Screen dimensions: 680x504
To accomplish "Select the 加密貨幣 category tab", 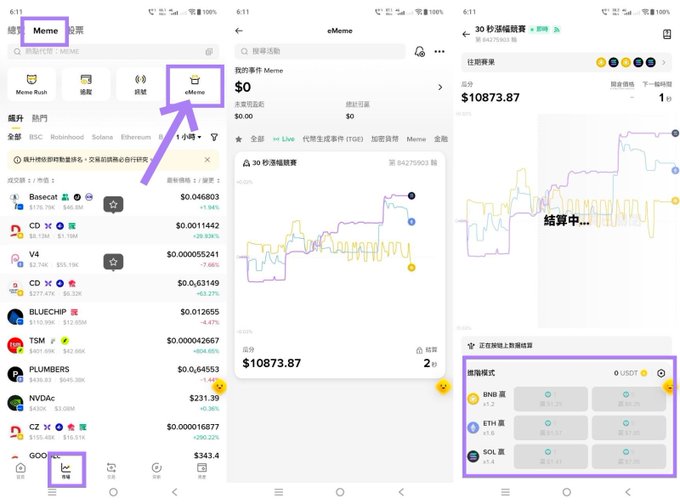I will [x=385, y=139].
